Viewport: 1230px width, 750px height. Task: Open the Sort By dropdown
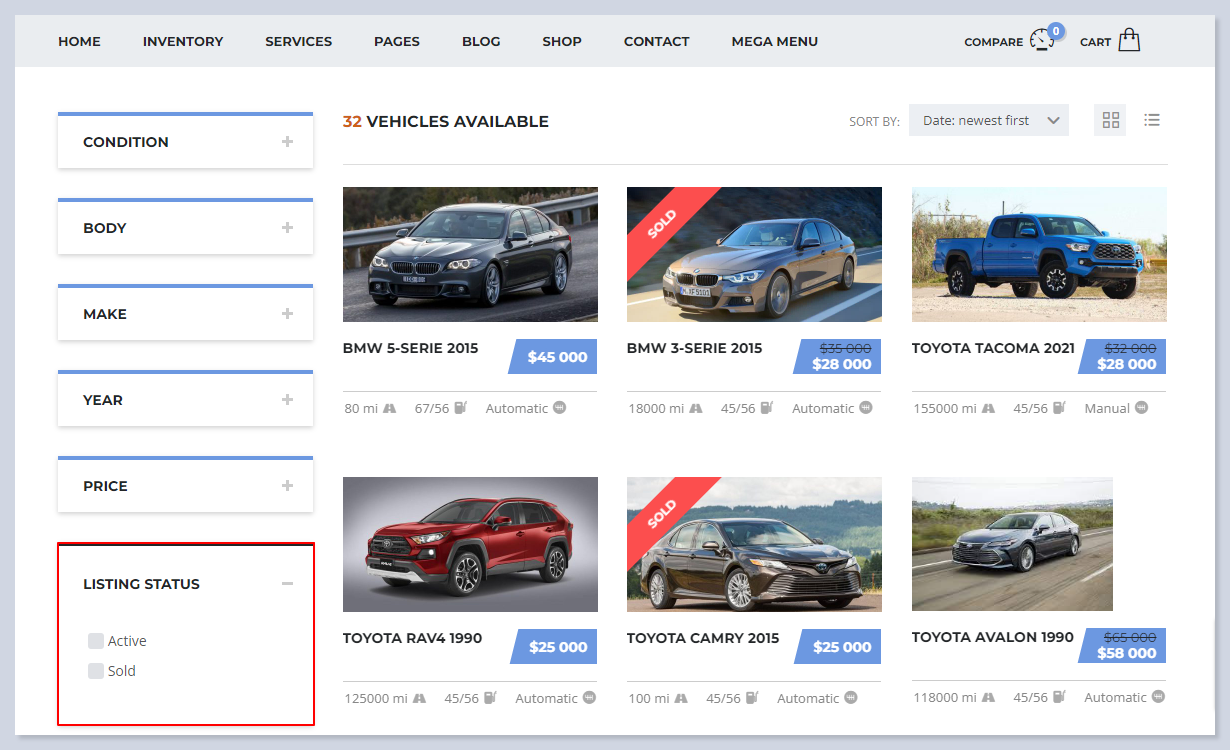tap(988, 120)
